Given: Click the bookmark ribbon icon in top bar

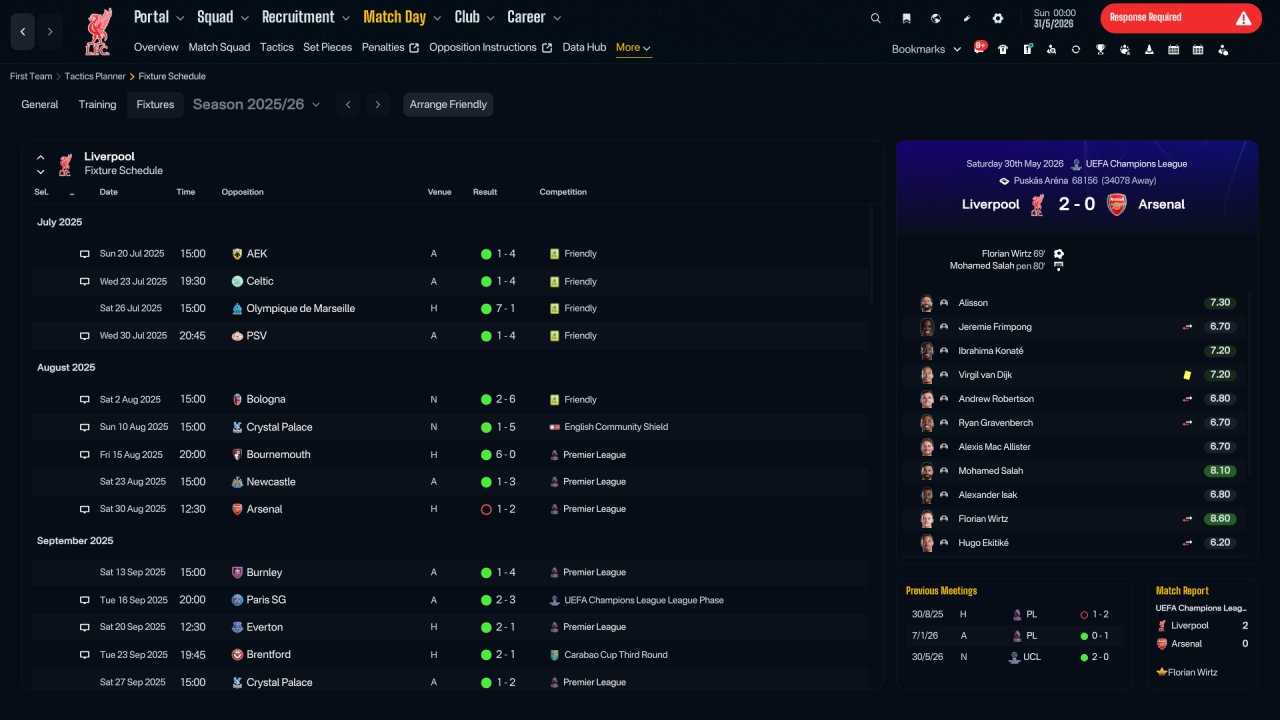Looking at the screenshot, I should pos(906,18).
